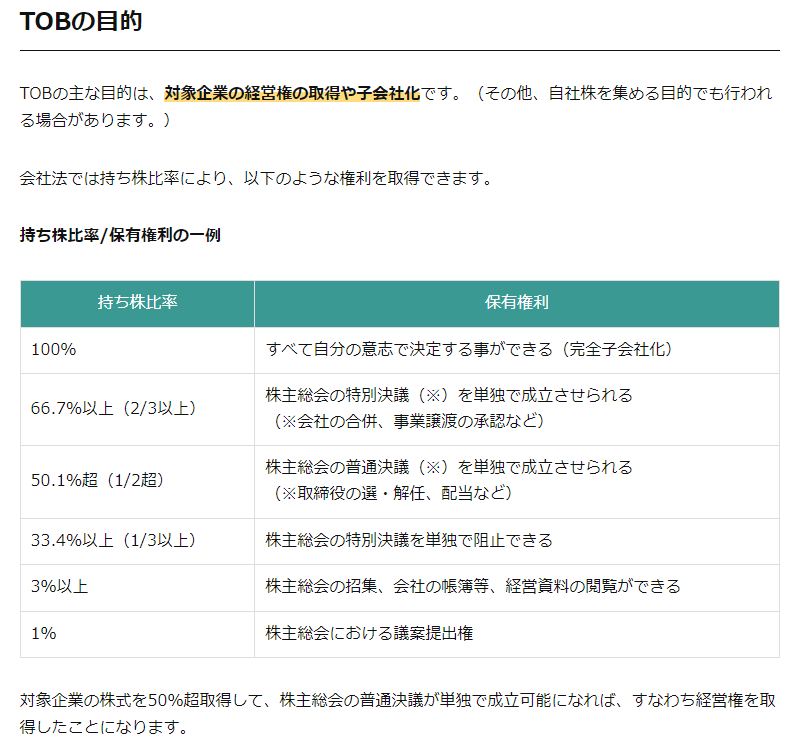Screen dimensions: 800x742
Task: Click the cell 株主総会の特別決議を単独で阻止できる
Action: [x=409, y=541]
